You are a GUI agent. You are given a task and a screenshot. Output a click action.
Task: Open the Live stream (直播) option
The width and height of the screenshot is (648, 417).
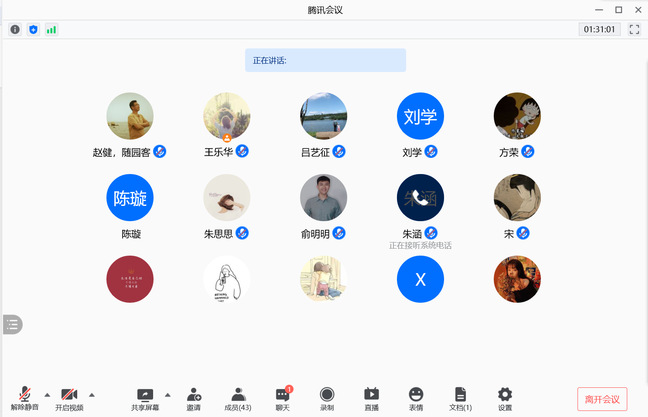371,398
